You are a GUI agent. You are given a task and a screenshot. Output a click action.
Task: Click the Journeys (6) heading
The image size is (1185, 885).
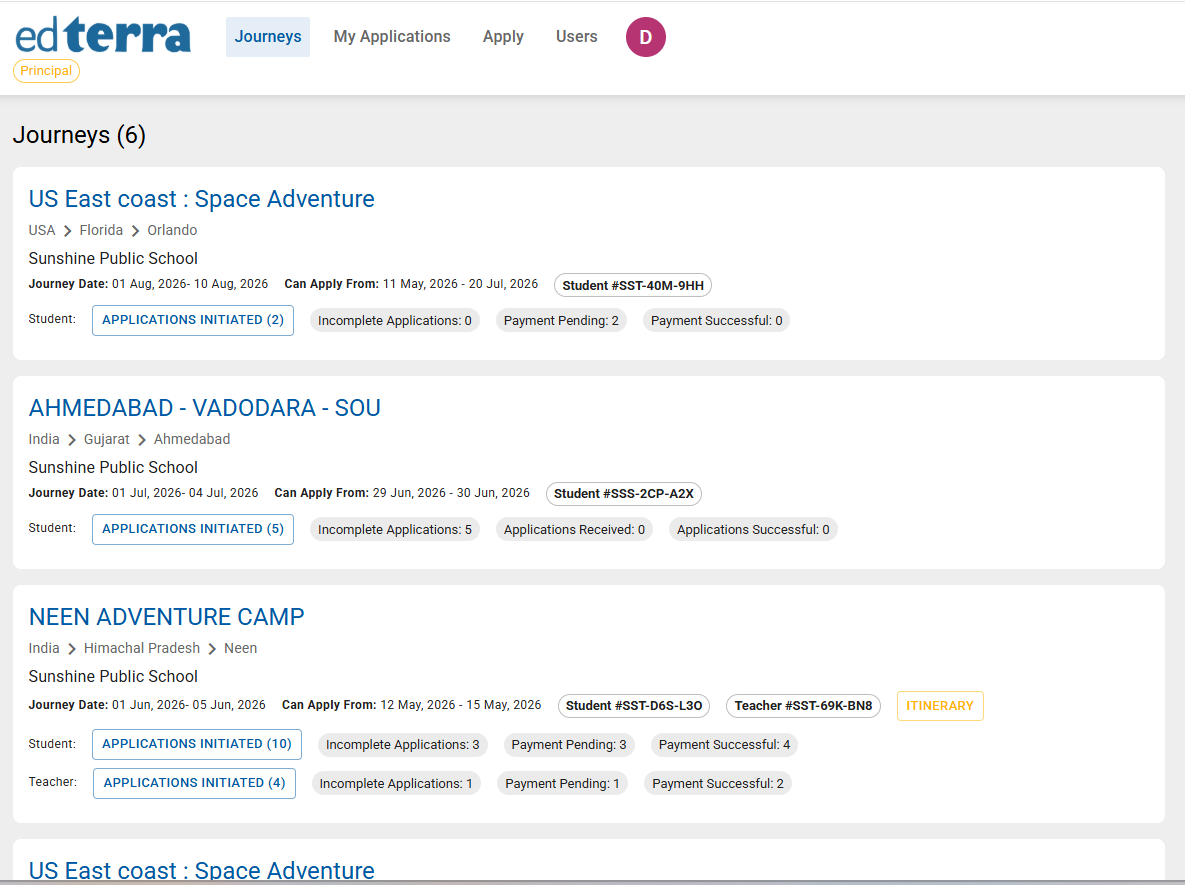79,135
